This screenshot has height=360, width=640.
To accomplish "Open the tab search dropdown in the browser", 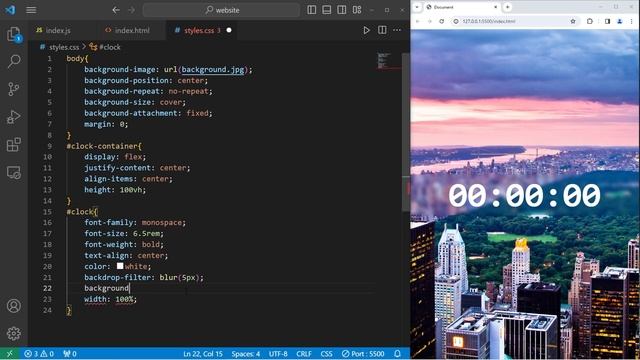I will tap(417, 7).
